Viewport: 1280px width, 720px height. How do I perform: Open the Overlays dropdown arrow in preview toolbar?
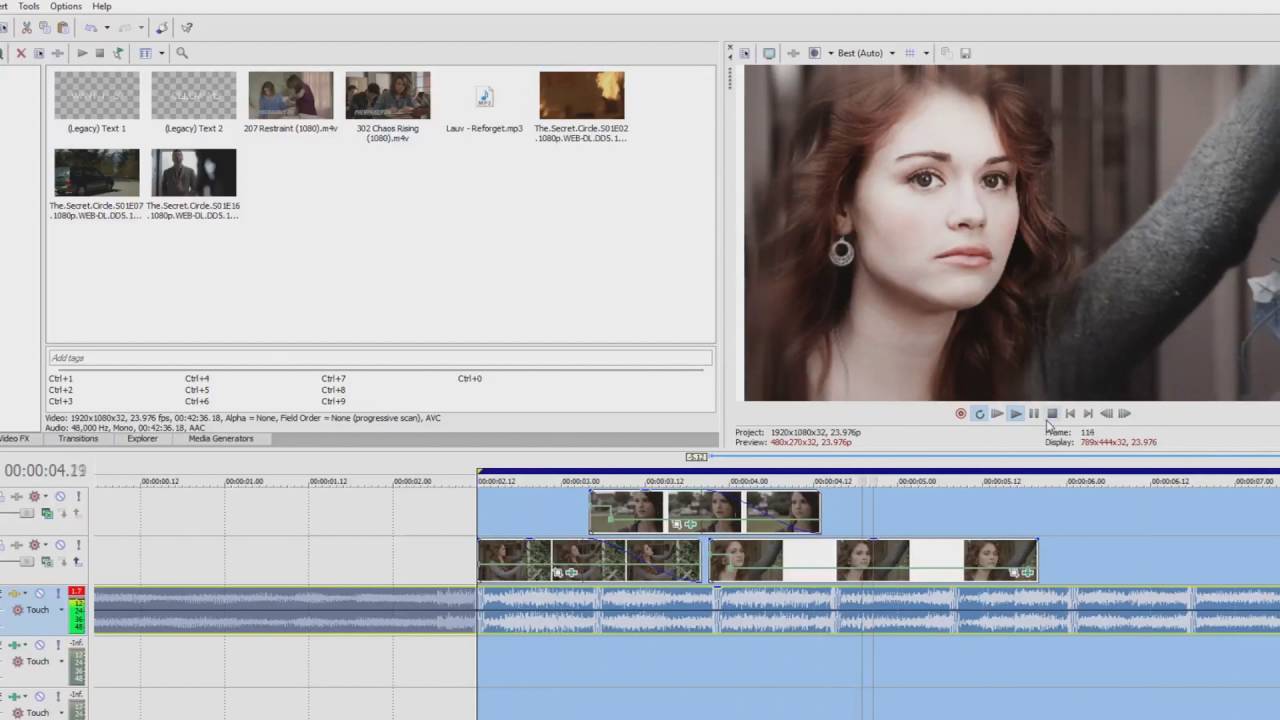point(926,53)
